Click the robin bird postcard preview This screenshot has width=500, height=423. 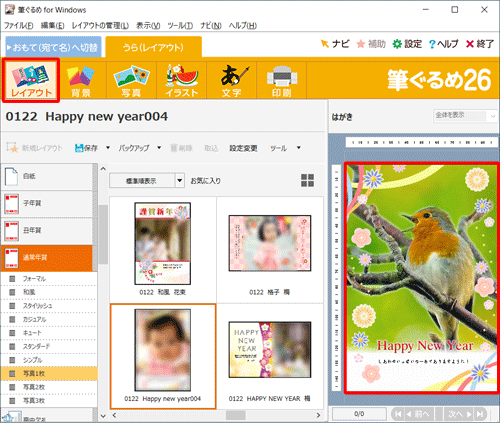point(422,278)
